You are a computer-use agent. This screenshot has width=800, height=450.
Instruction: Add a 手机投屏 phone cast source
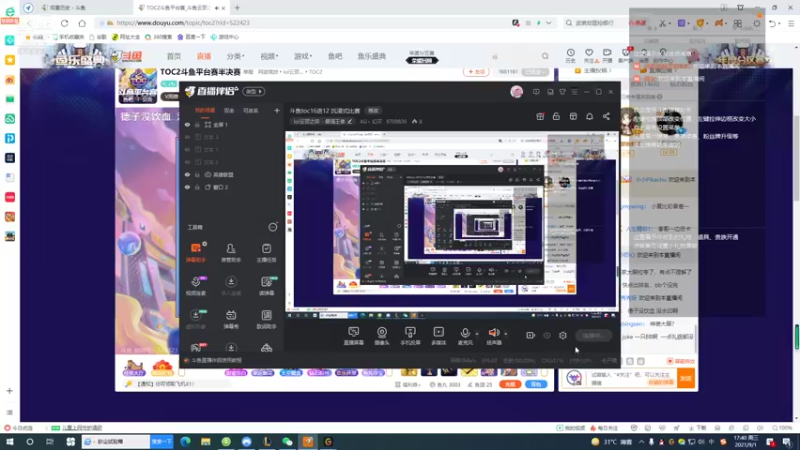(410, 336)
